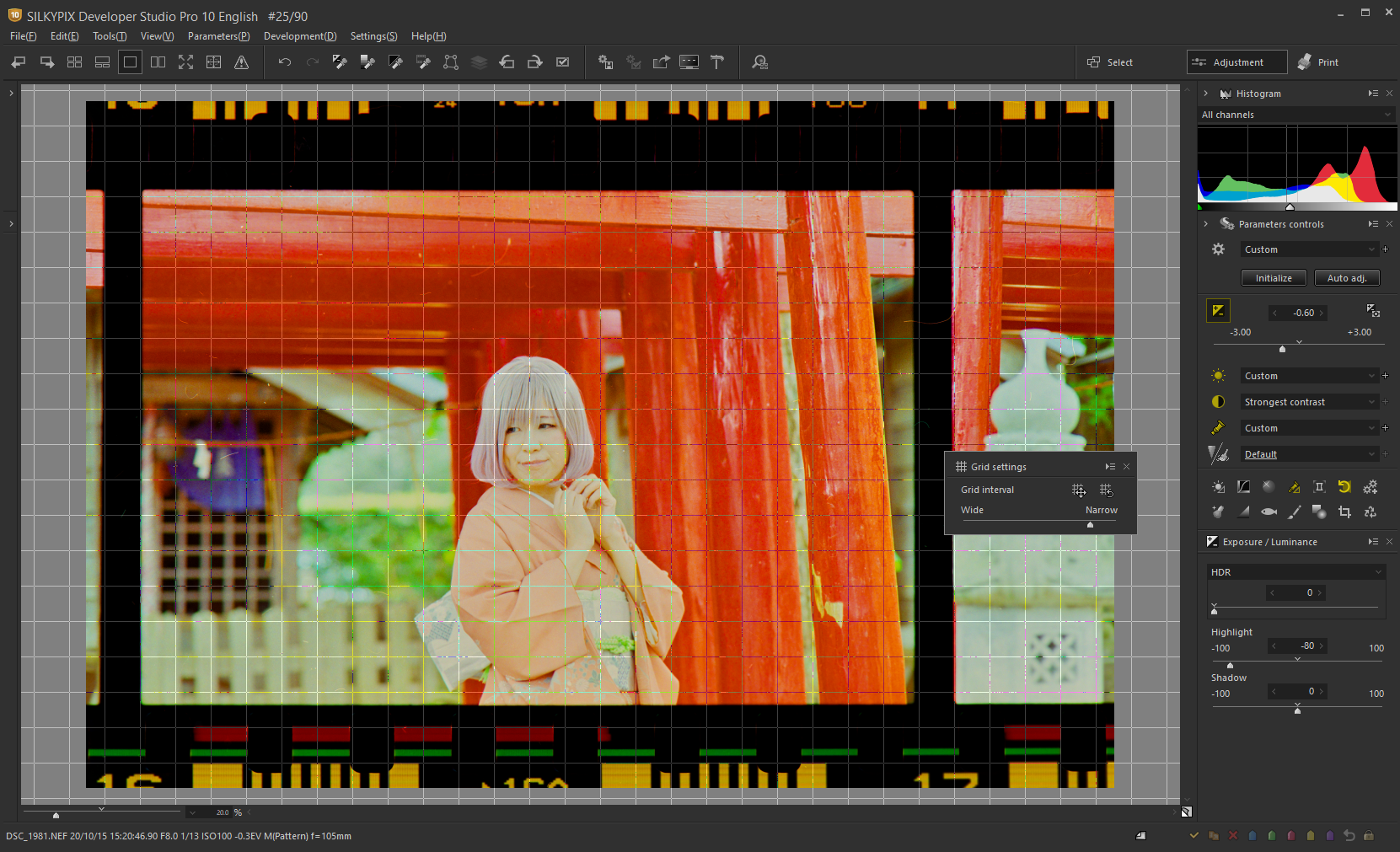Collapse the Histogram panel
Image resolution: width=1400 pixels, height=852 pixels.
tap(1206, 94)
